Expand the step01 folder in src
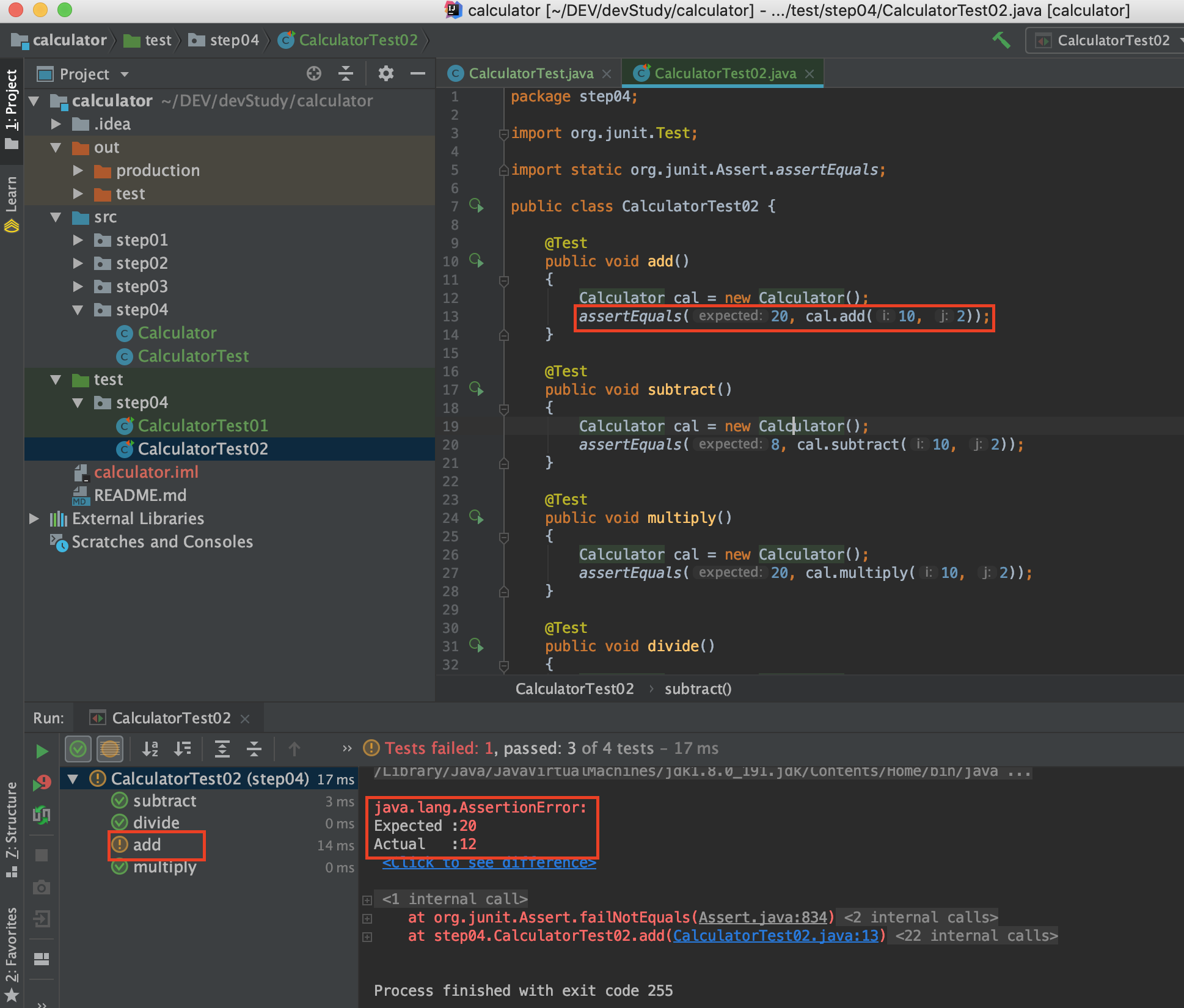This screenshot has height=1008, width=1184. coord(78,240)
